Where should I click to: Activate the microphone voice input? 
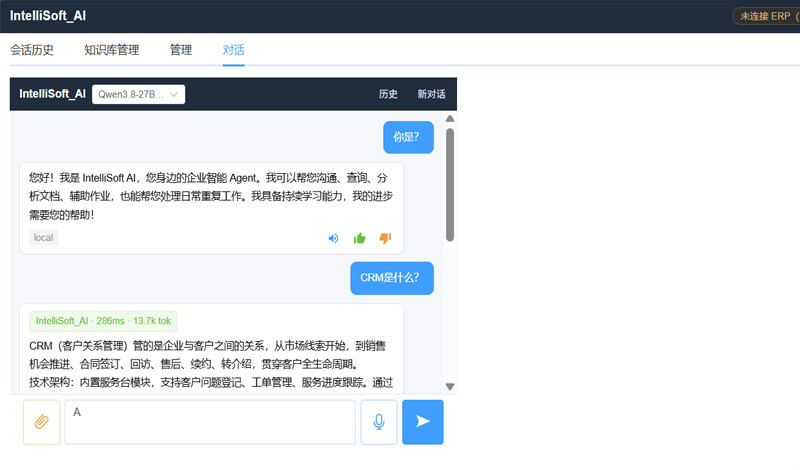(379, 422)
